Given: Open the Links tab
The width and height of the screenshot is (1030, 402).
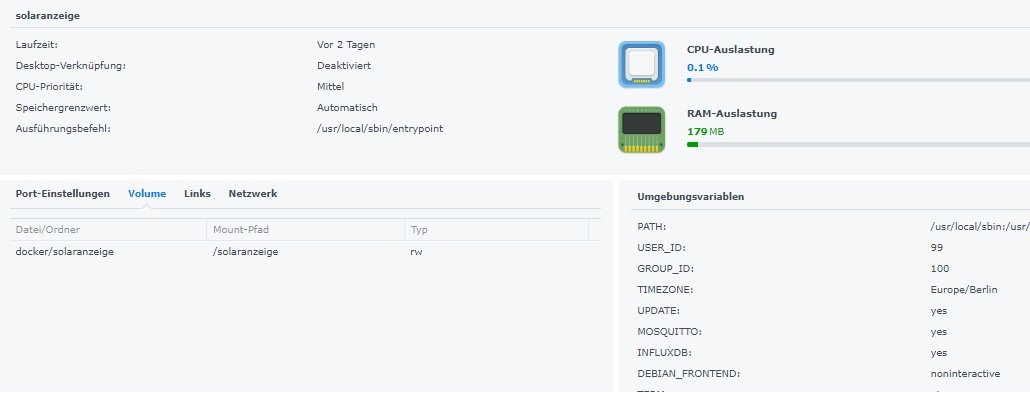Looking at the screenshot, I should pyautogui.click(x=197, y=193).
